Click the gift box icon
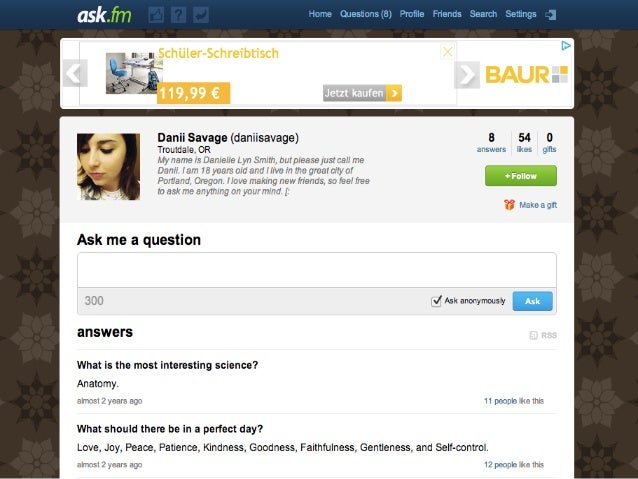Screen dimensions: 638x479 509,205
